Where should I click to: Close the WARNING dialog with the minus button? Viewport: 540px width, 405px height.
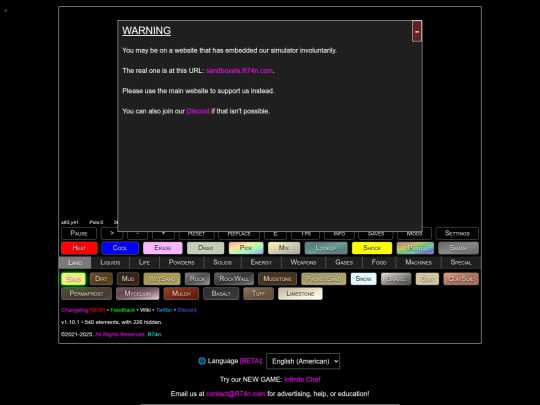point(417,31)
